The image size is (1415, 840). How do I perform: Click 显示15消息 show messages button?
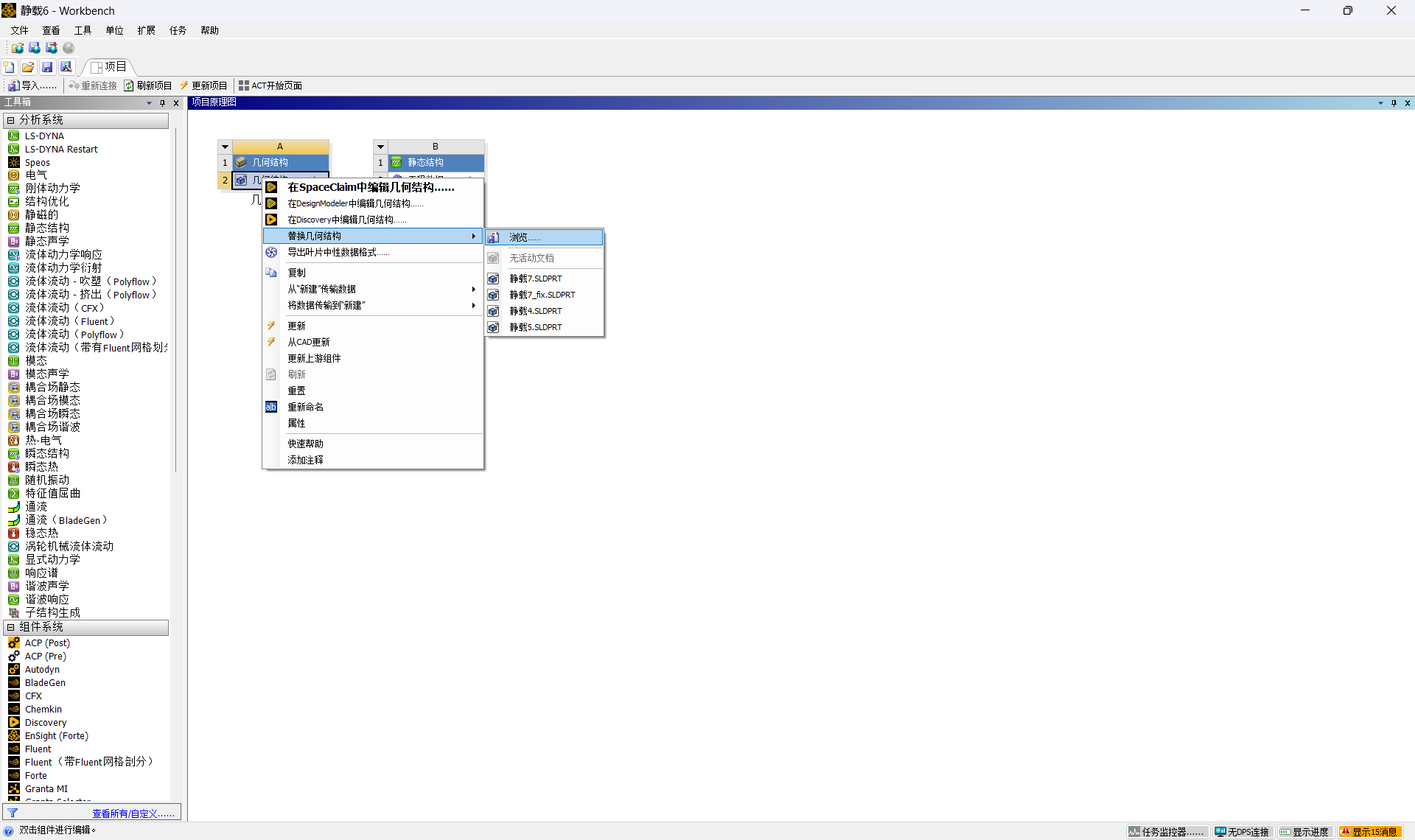click(1369, 831)
